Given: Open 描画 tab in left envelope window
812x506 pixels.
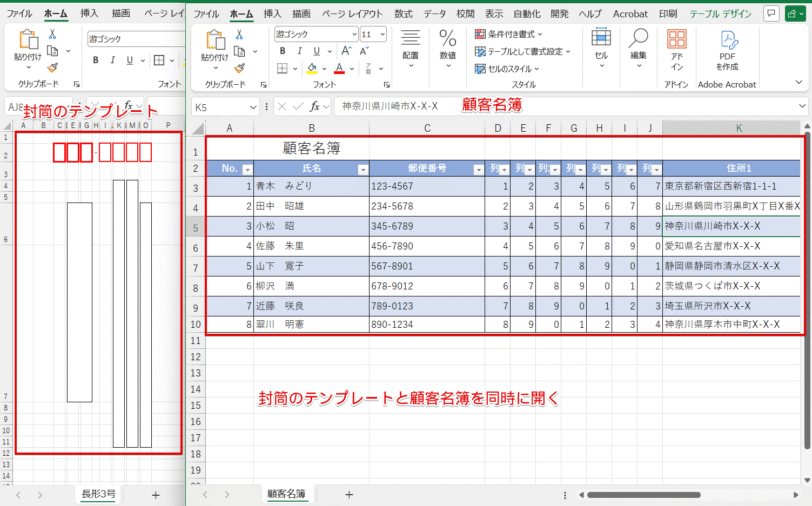Looking at the screenshot, I should (121, 13).
